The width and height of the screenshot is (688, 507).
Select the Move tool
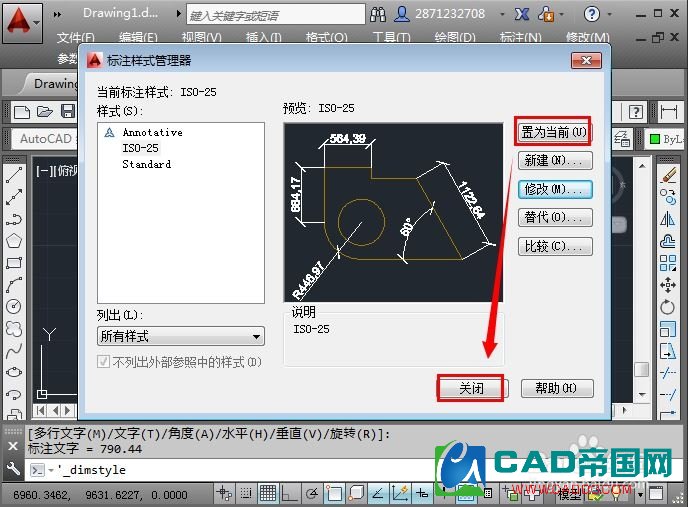(668, 284)
